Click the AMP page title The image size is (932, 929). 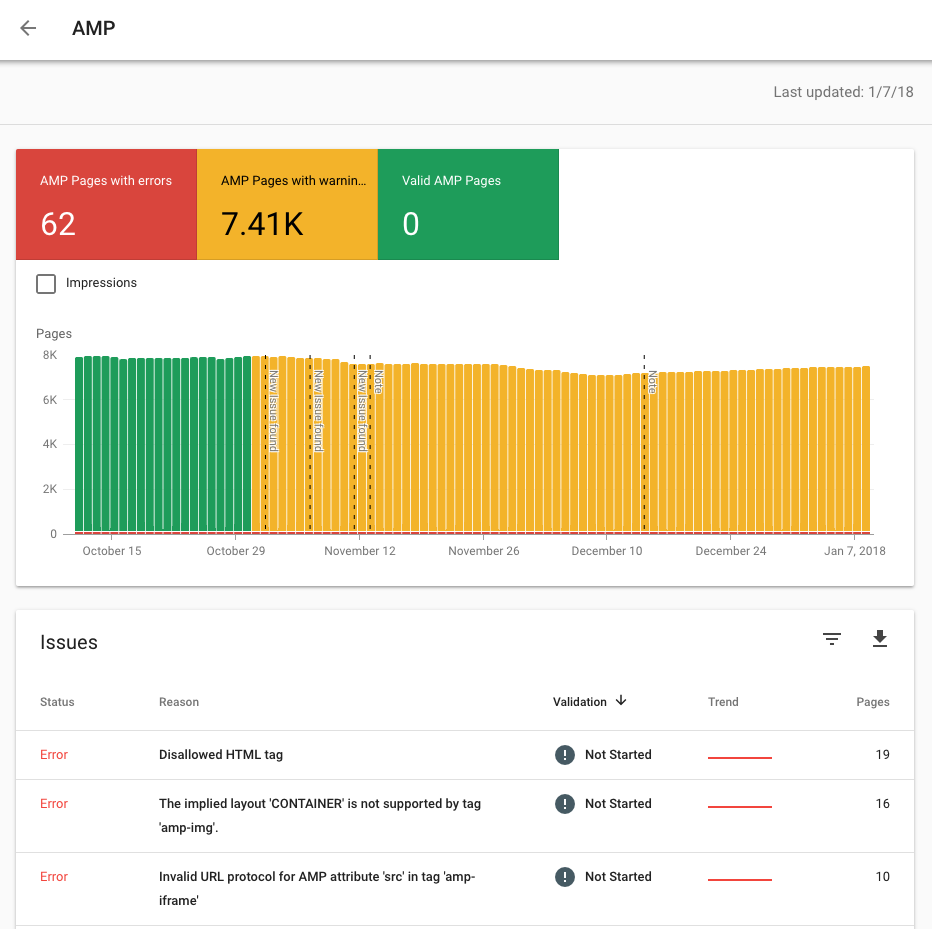click(93, 28)
